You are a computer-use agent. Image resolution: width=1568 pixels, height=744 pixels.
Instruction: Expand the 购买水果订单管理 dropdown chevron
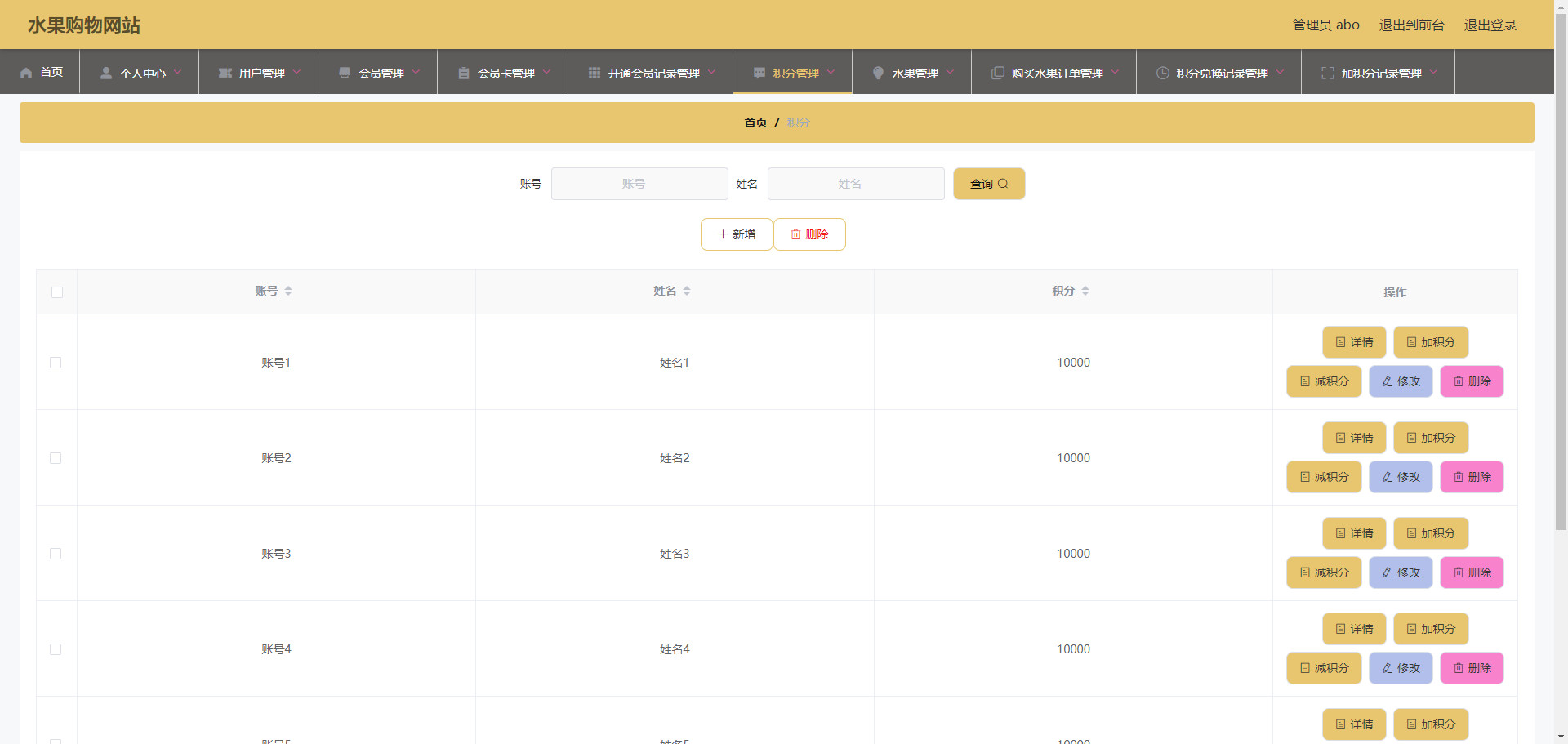coord(1115,72)
